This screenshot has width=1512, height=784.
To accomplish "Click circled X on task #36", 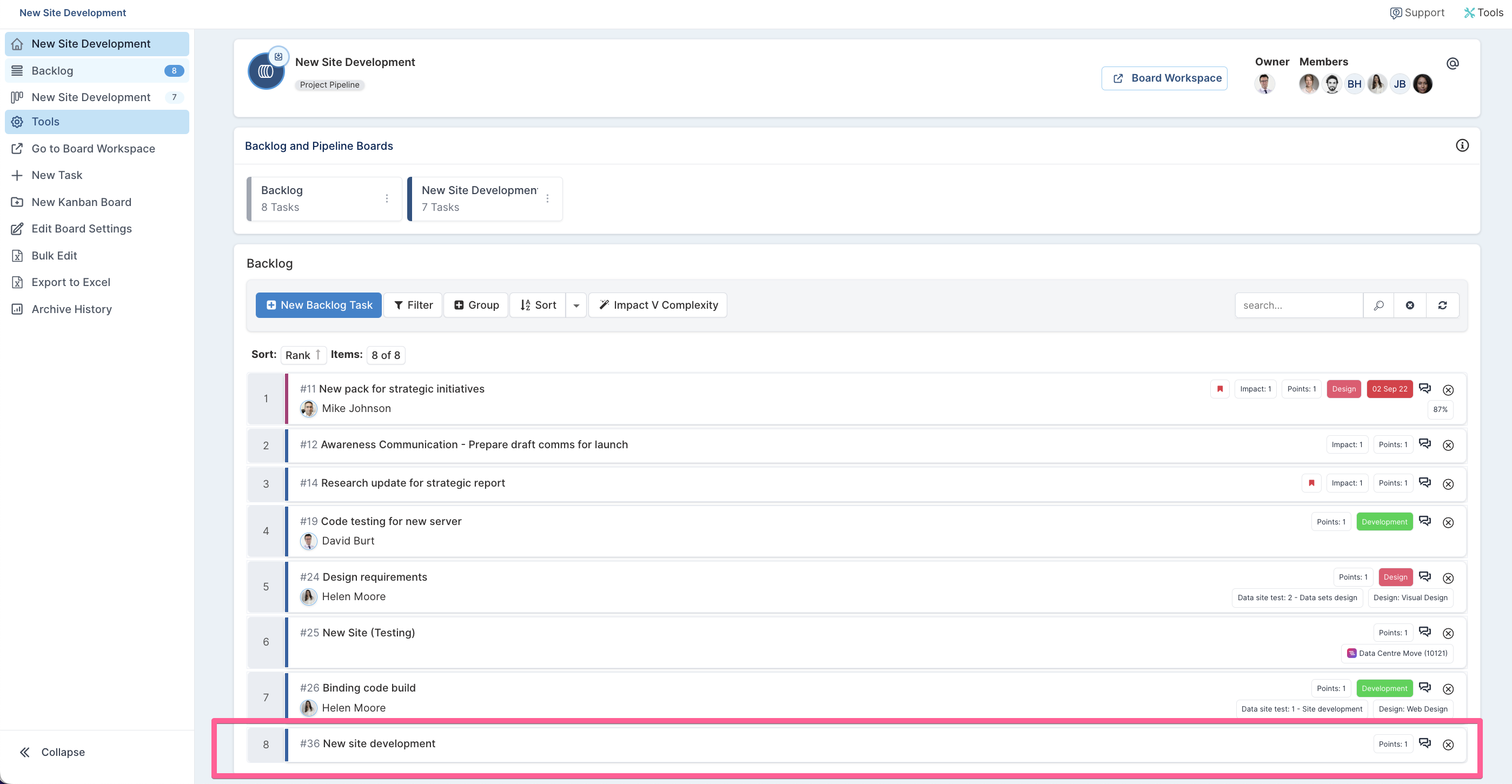I will coord(1448,745).
